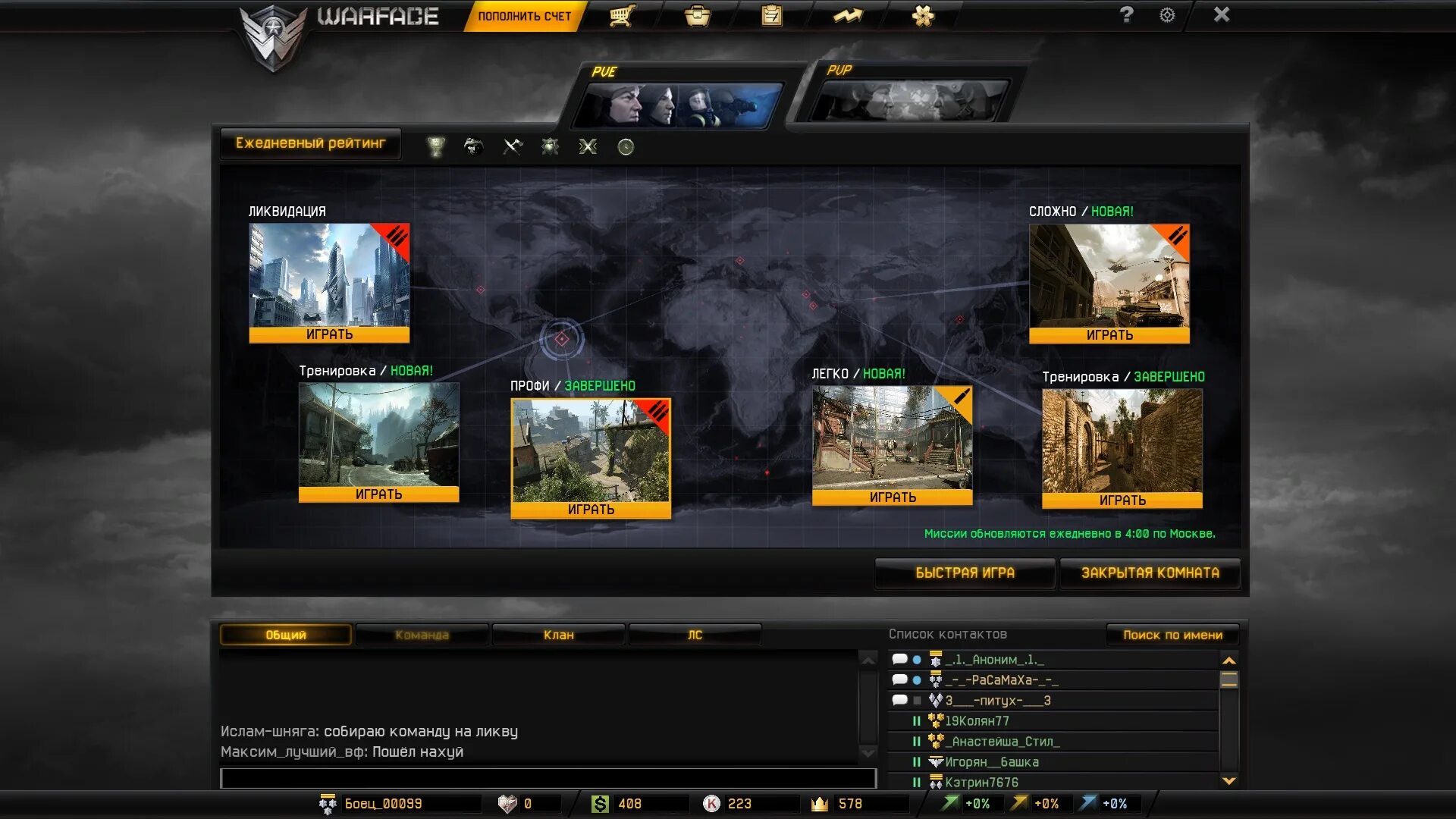Click the crown currency icon
Viewport: 1456px width, 819px height.
click(x=820, y=804)
